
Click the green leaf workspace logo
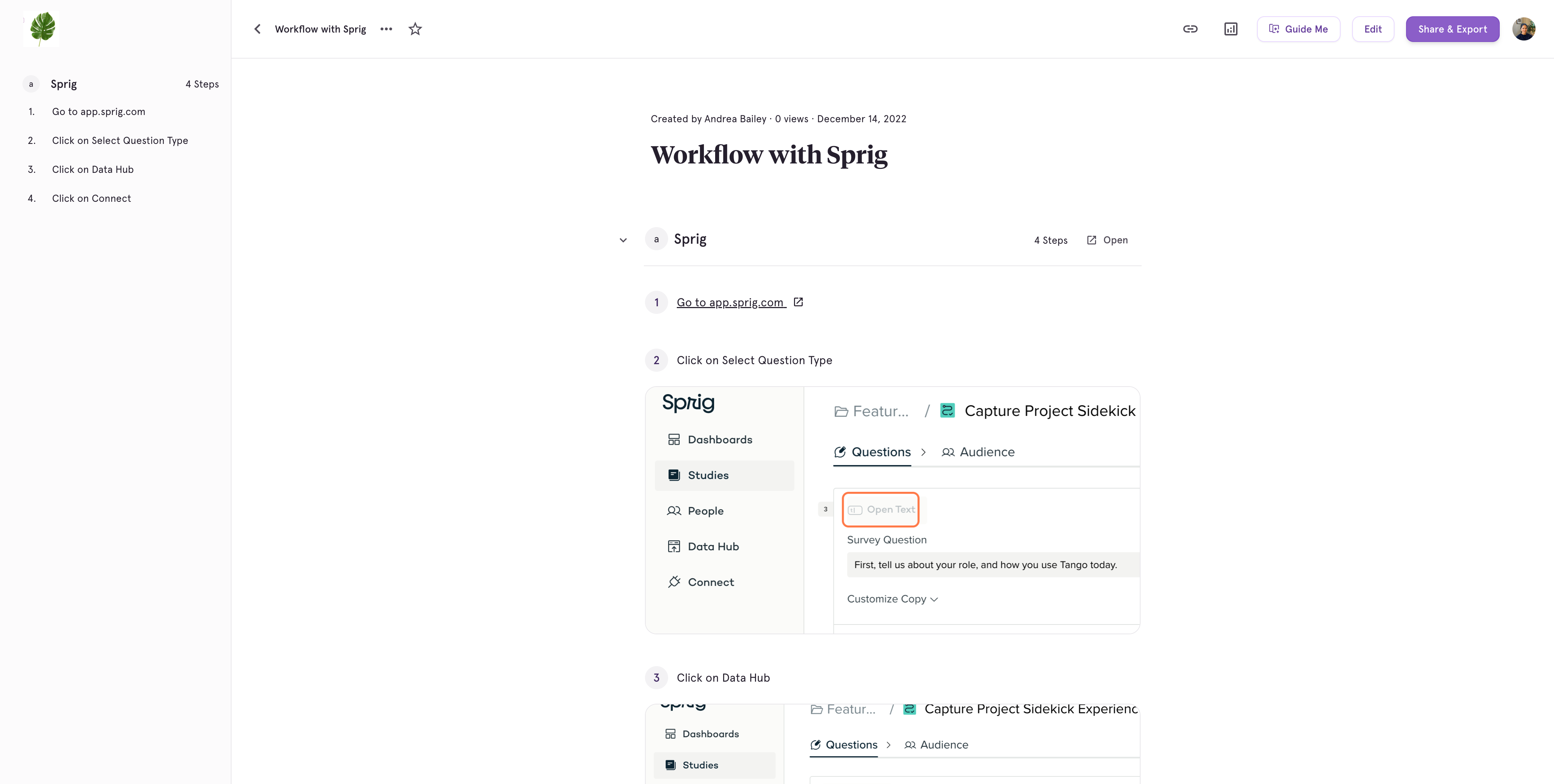click(42, 28)
